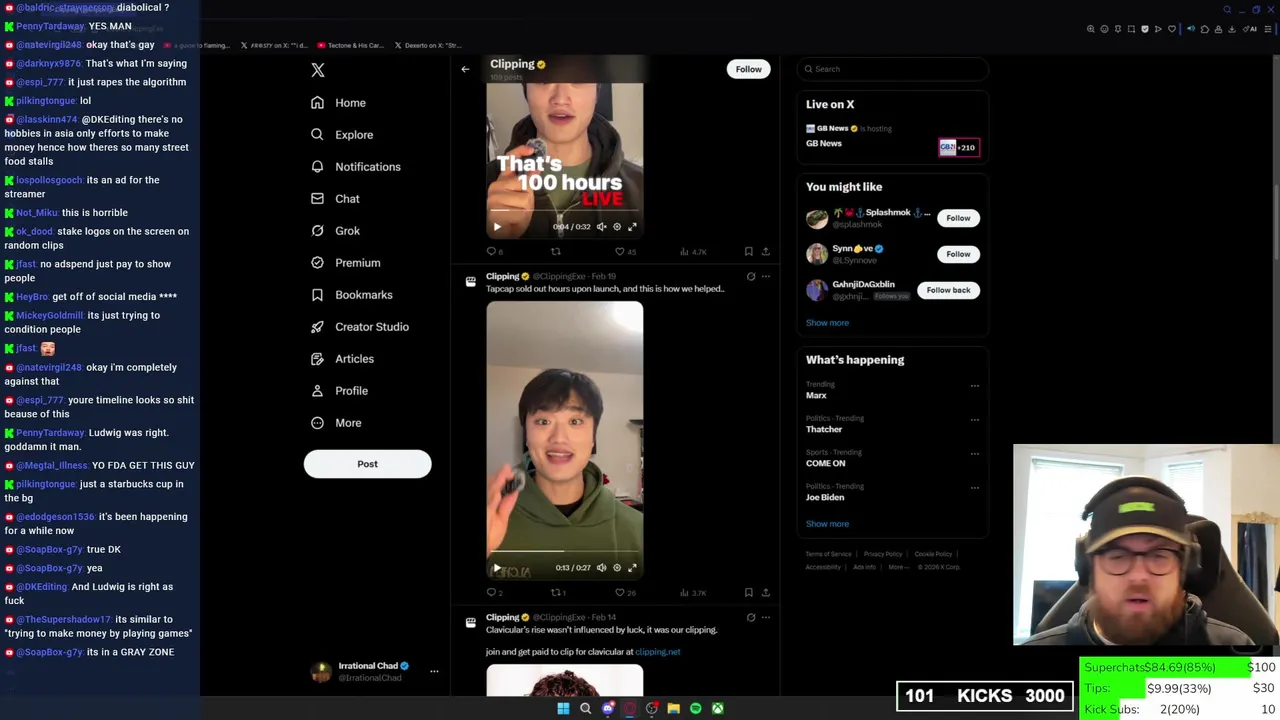Open the taskbar search icon
Screen dimensions: 1280x720
(x=585, y=709)
